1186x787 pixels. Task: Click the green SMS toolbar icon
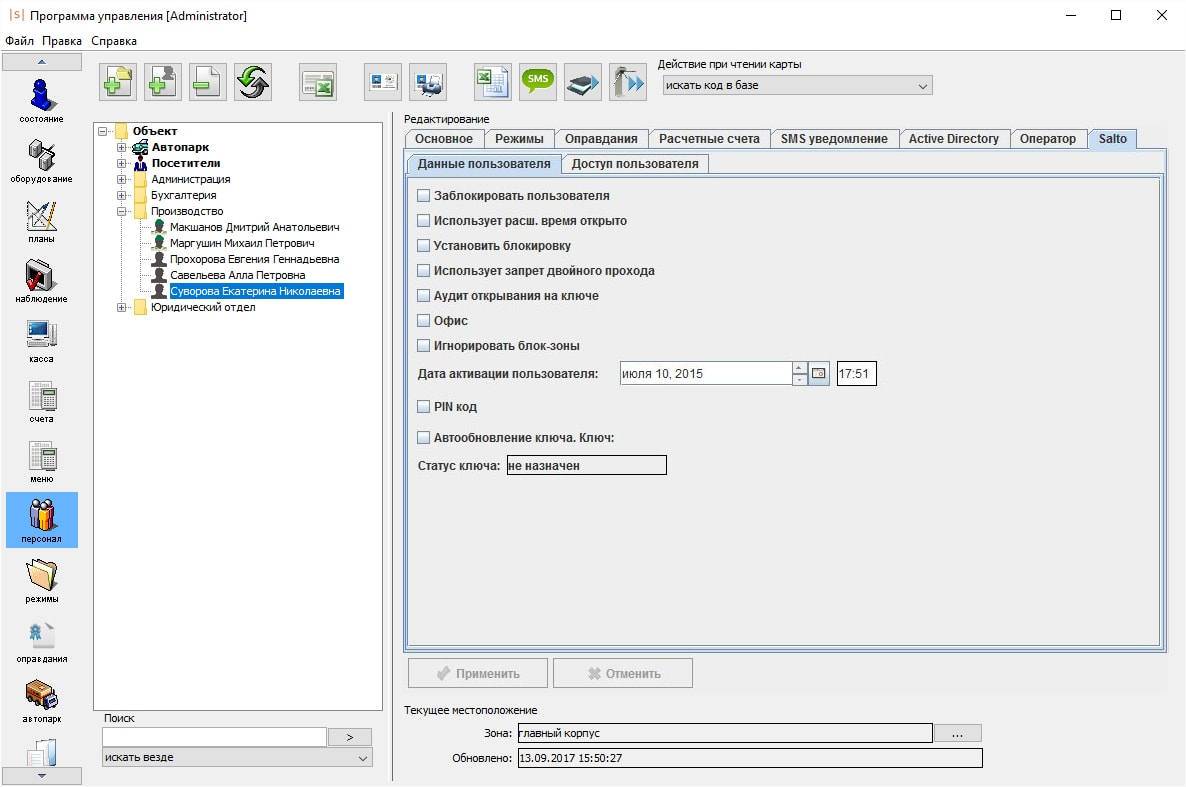click(x=538, y=83)
